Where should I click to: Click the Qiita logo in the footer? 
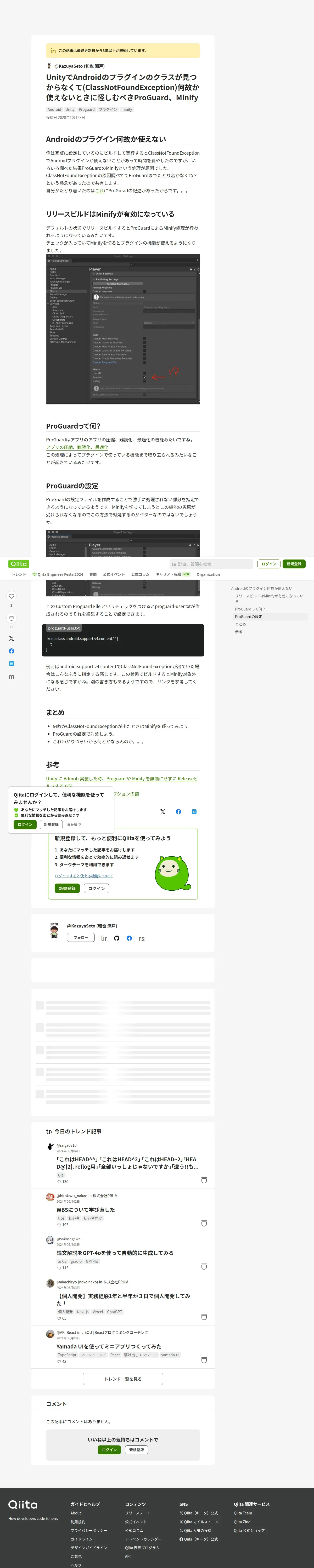tap(23, 1505)
